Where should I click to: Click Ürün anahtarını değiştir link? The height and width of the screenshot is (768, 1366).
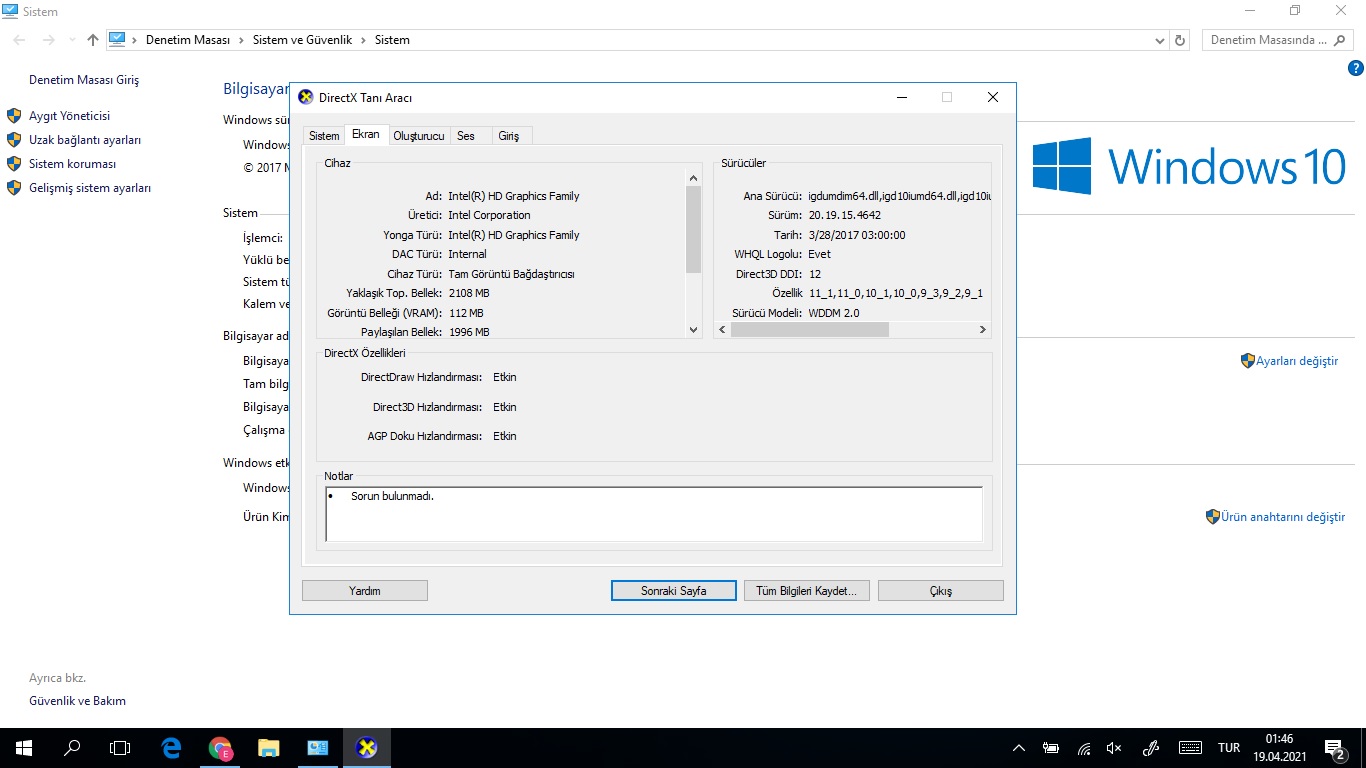1283,517
